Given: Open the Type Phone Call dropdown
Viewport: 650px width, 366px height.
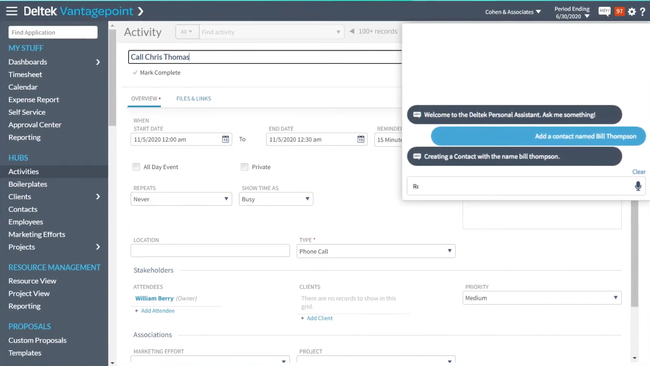Looking at the screenshot, I should point(376,251).
